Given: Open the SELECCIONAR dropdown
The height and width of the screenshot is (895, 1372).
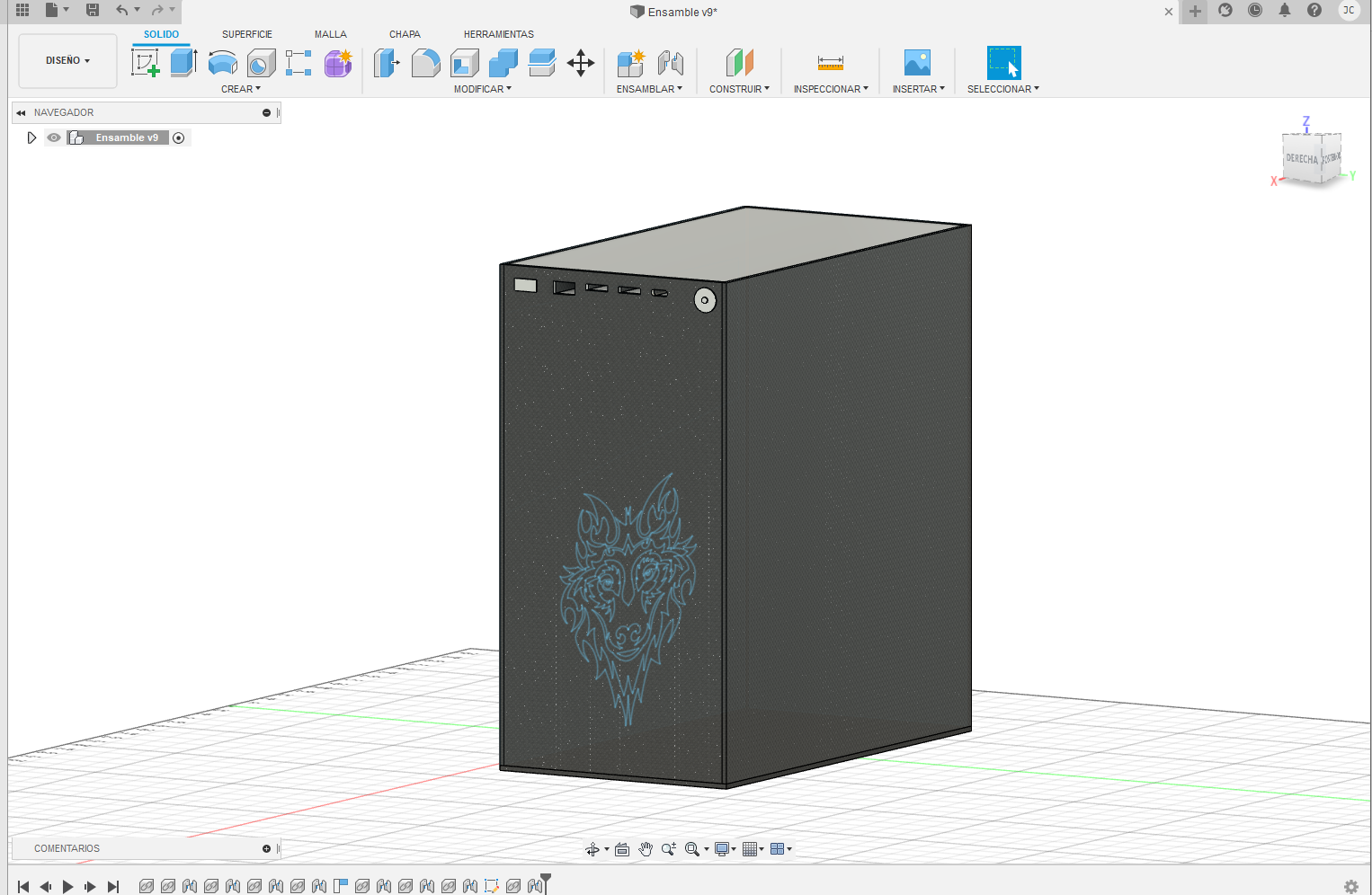Looking at the screenshot, I should coord(1003,89).
